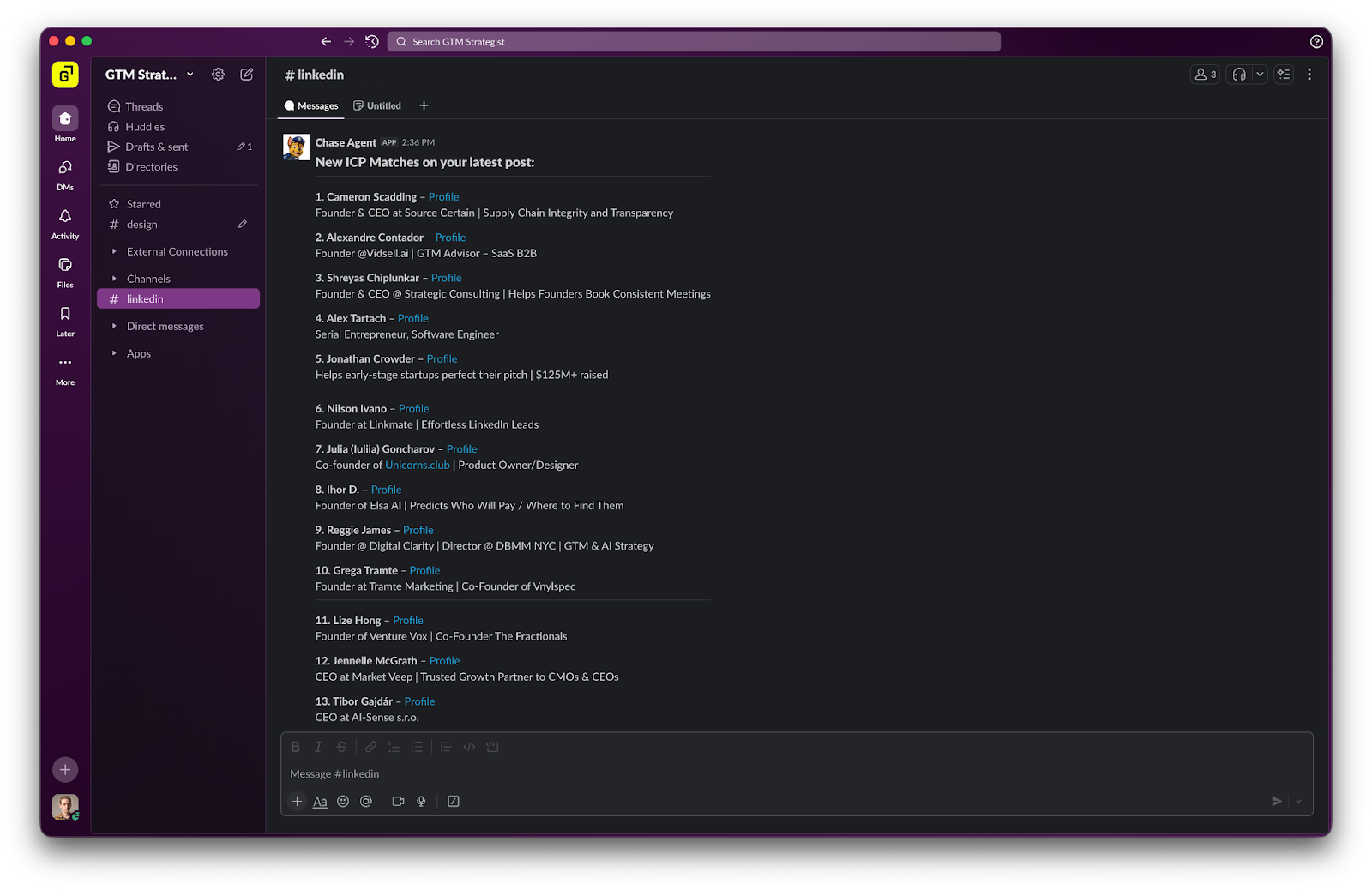The image size is (1372, 890).
Task: Compose a new message pencil icon
Action: pos(247,75)
